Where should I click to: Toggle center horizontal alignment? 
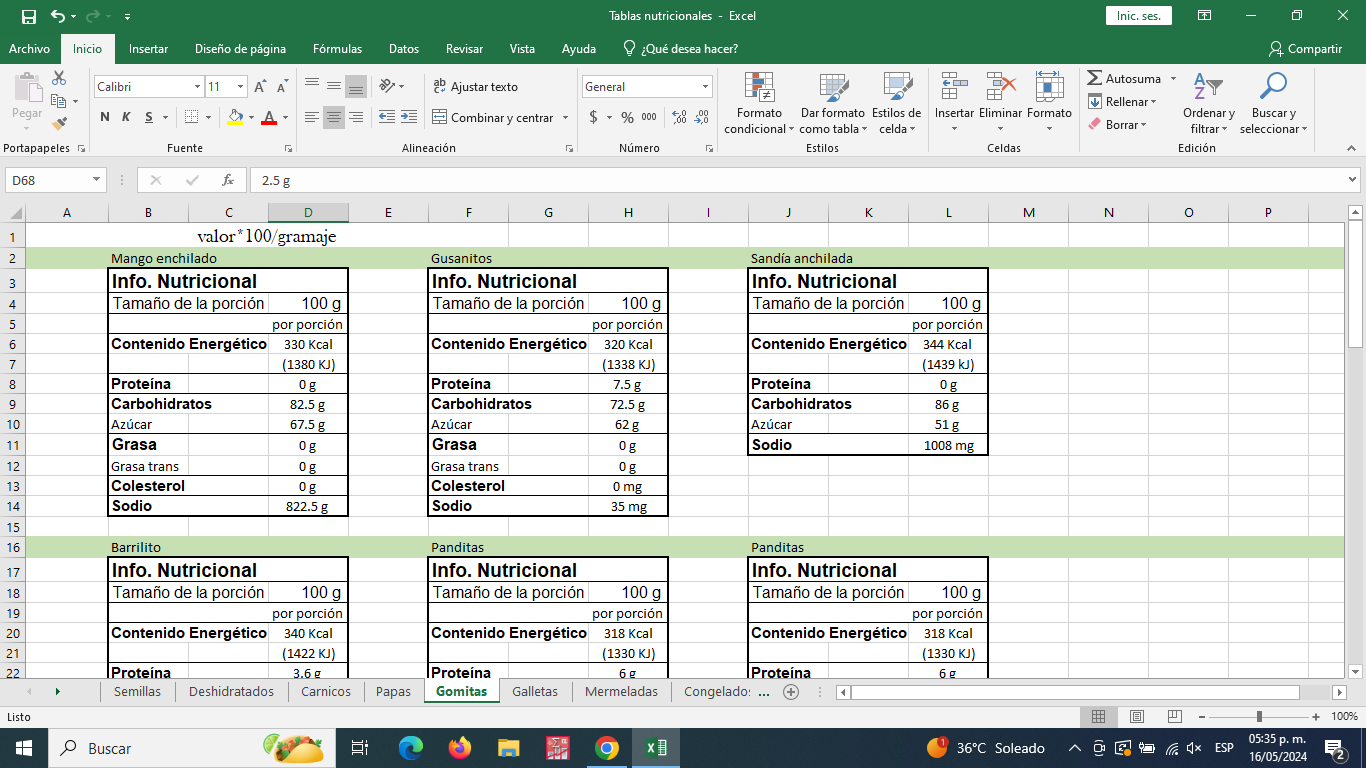pyautogui.click(x=334, y=117)
